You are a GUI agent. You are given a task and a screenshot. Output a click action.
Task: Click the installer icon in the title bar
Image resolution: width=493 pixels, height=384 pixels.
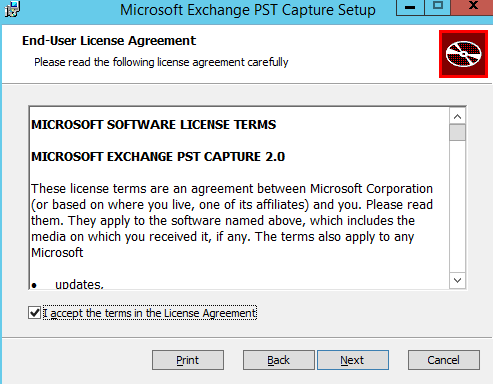click(x=12, y=9)
